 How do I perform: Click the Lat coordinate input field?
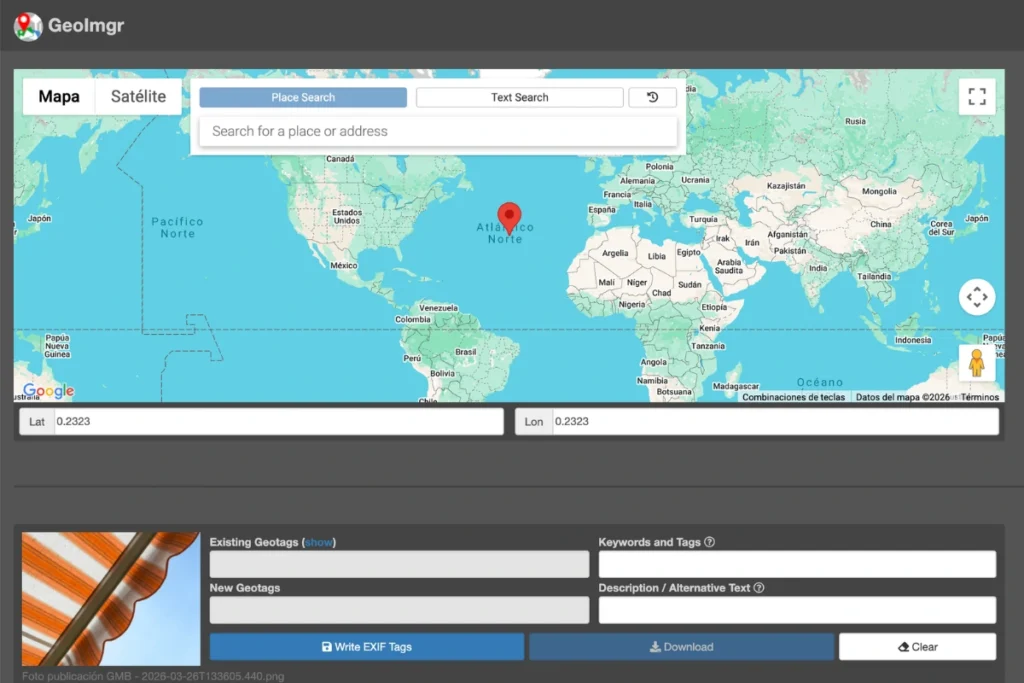(x=278, y=422)
